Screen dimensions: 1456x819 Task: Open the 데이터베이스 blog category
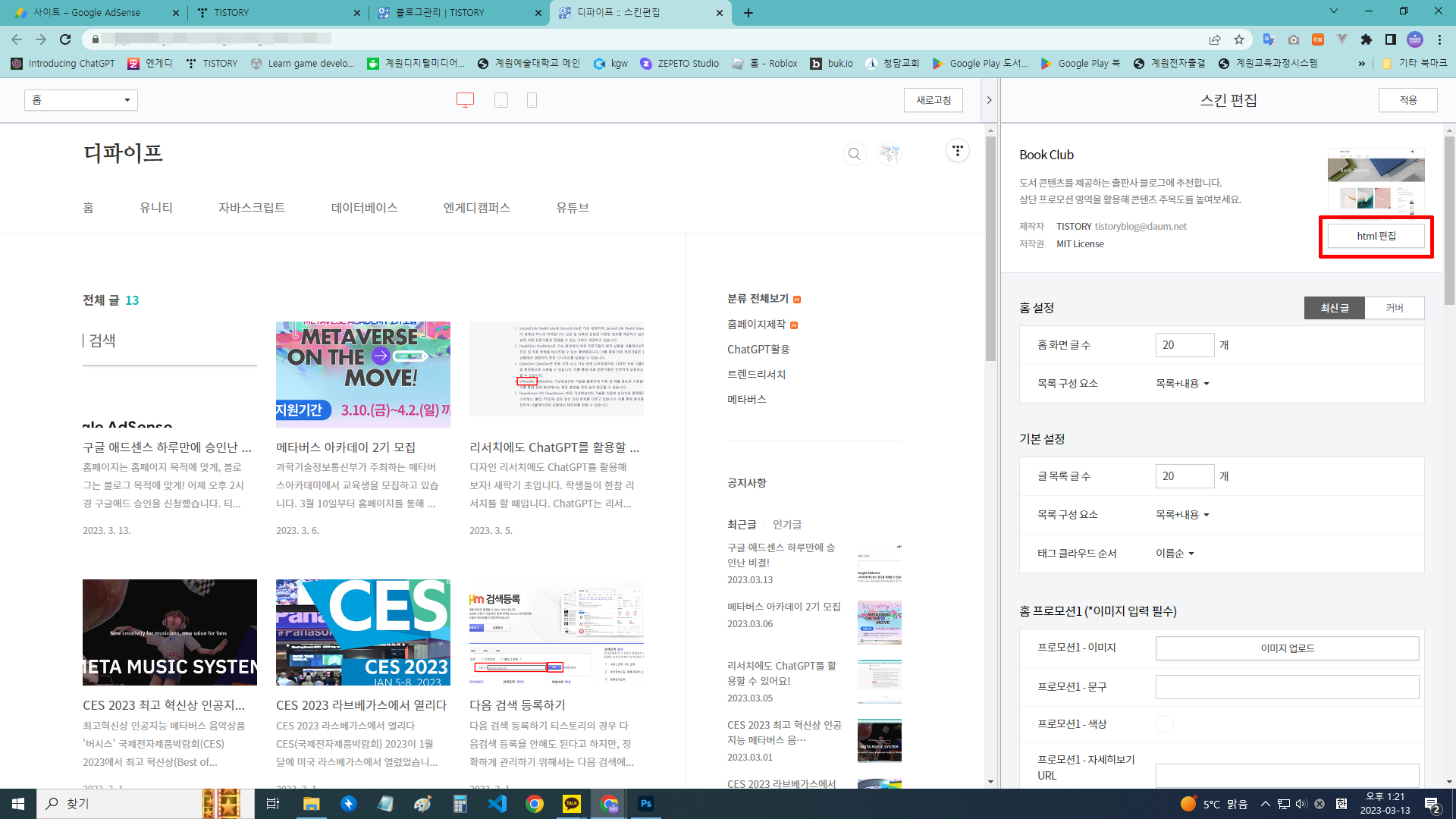(364, 208)
